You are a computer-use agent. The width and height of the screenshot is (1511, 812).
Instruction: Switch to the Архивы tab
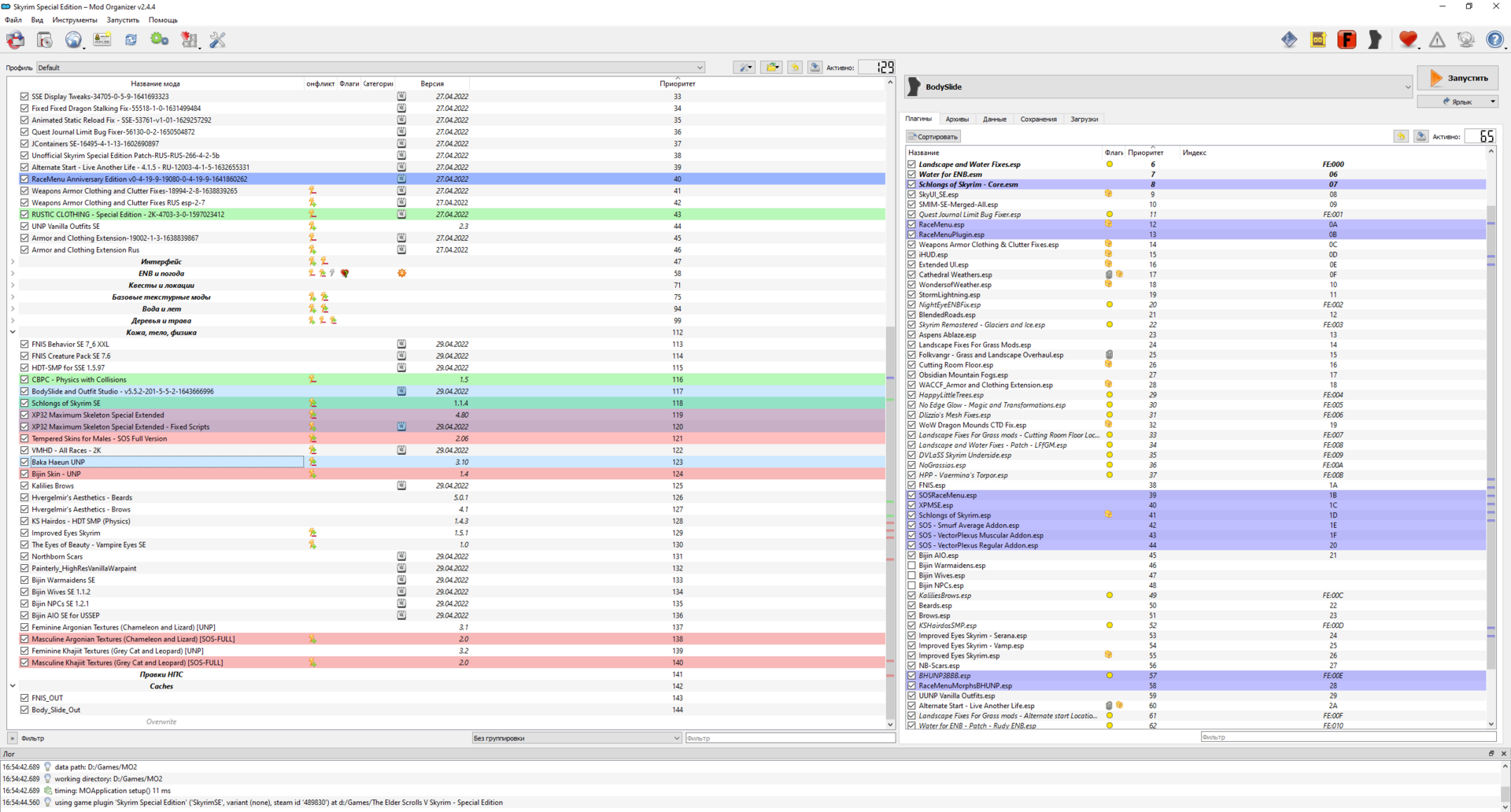[x=957, y=119]
